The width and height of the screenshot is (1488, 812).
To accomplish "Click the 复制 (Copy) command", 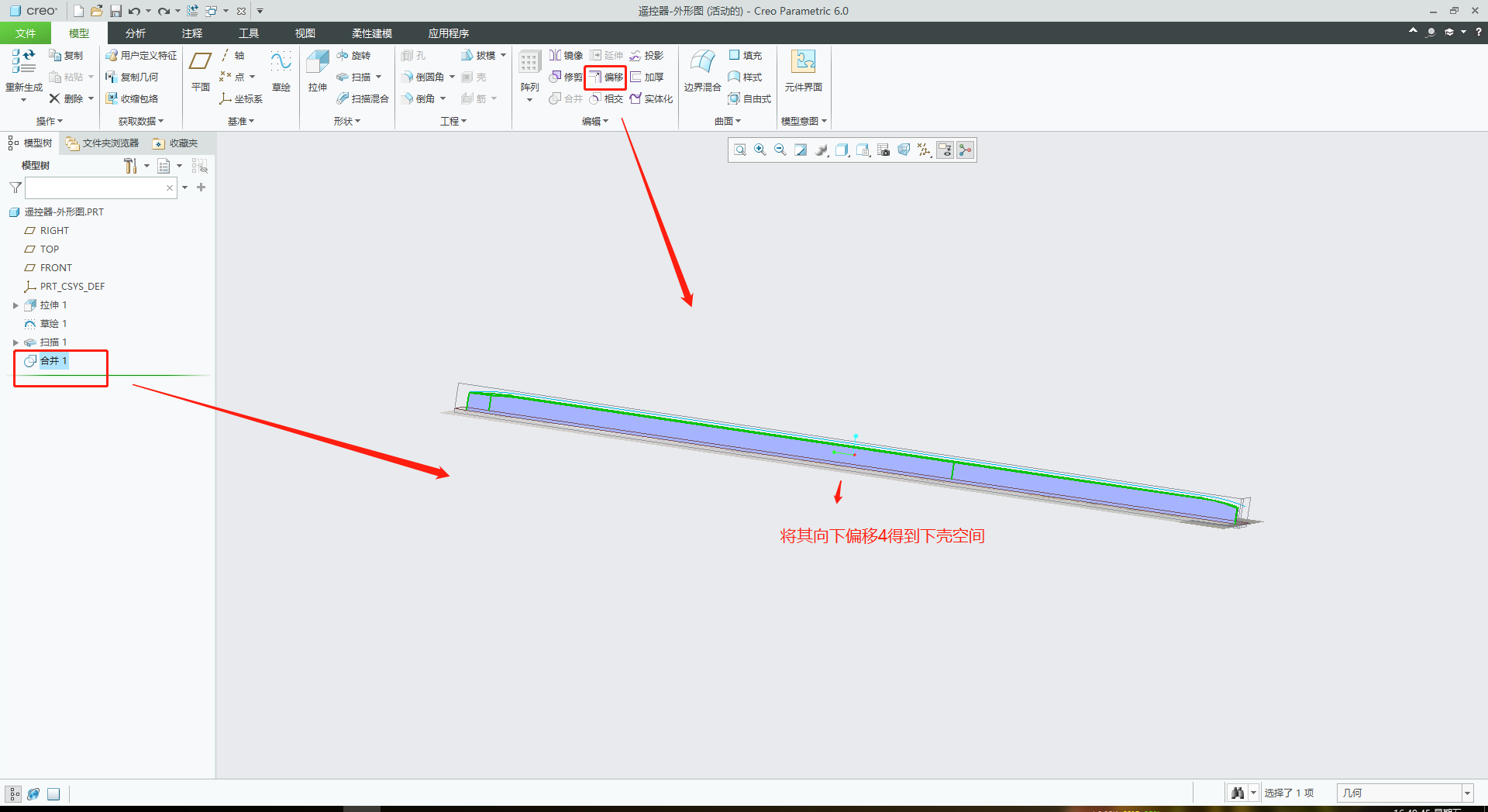I will [66, 55].
